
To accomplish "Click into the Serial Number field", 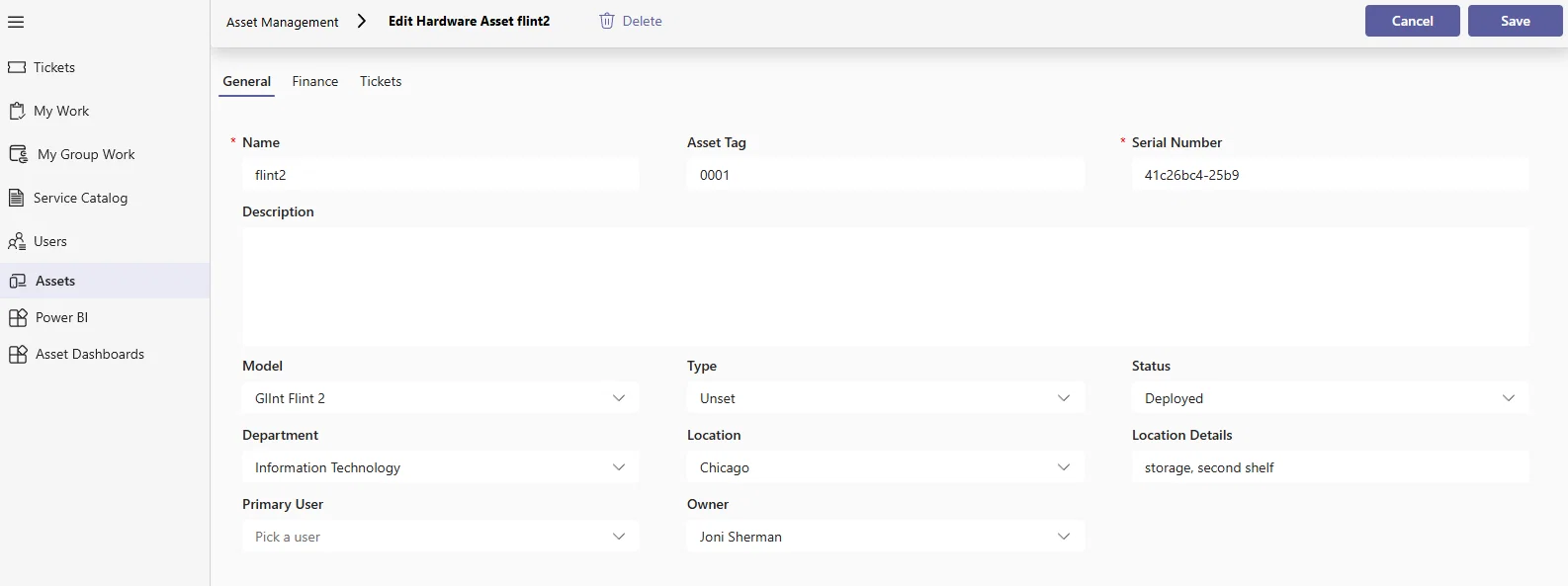I will tap(1330, 175).
